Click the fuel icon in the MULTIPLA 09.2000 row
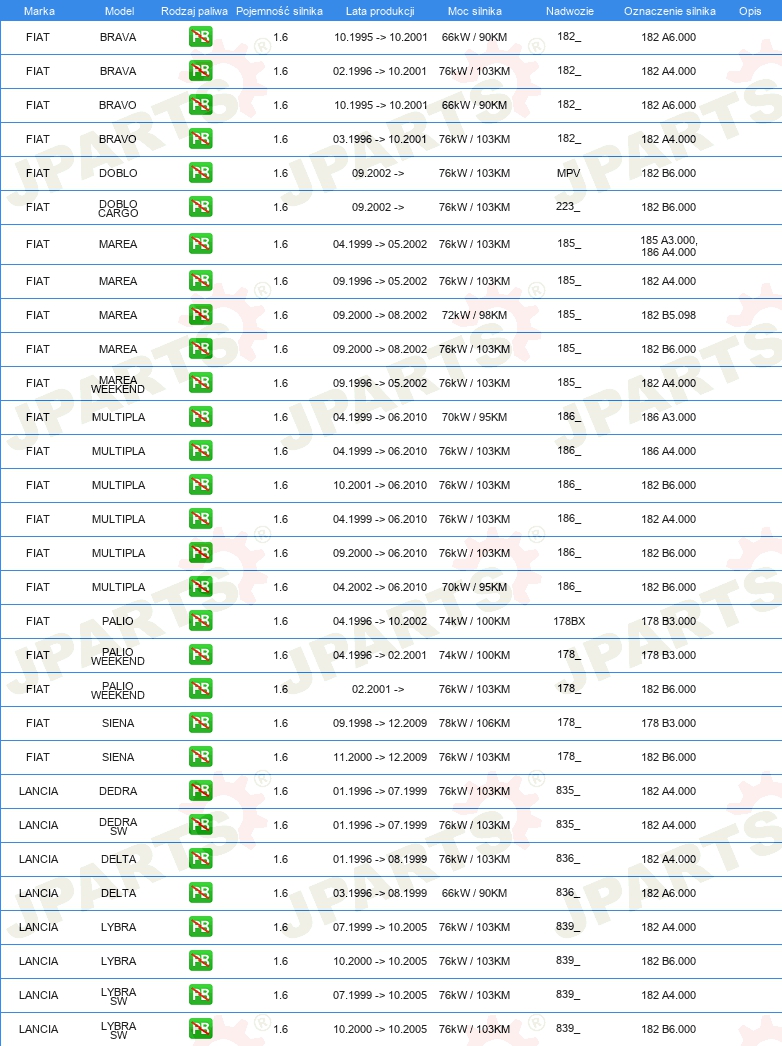This screenshot has width=782, height=1046. click(200, 553)
